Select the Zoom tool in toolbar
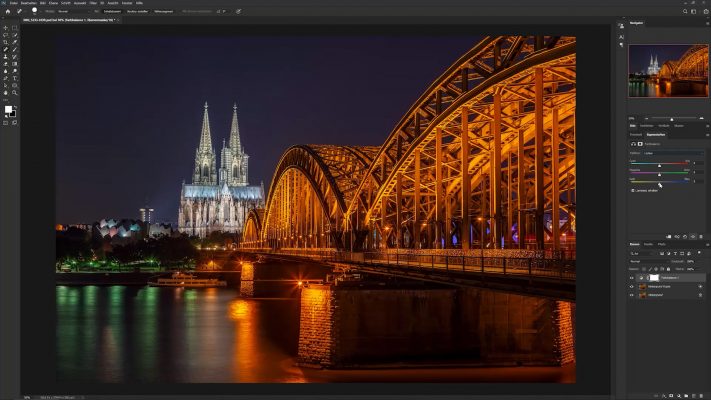 tap(14, 92)
